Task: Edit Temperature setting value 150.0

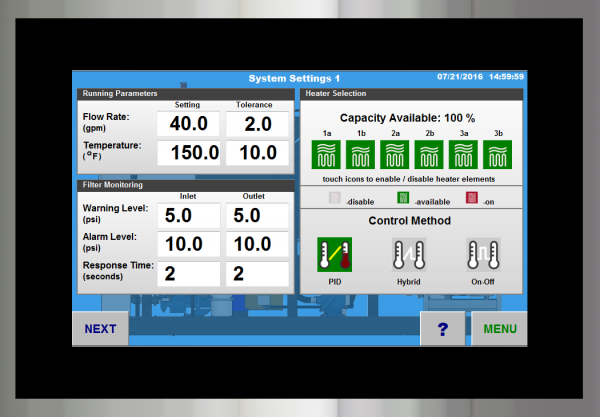Action: coord(188,153)
